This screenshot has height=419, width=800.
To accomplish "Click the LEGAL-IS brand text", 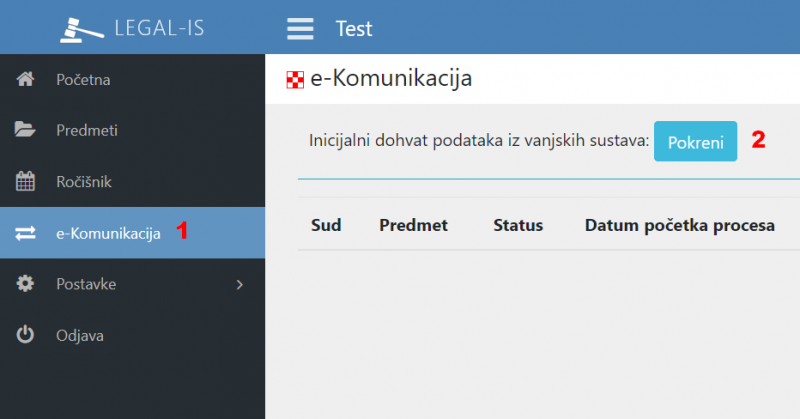I will pyautogui.click(x=160, y=28).
